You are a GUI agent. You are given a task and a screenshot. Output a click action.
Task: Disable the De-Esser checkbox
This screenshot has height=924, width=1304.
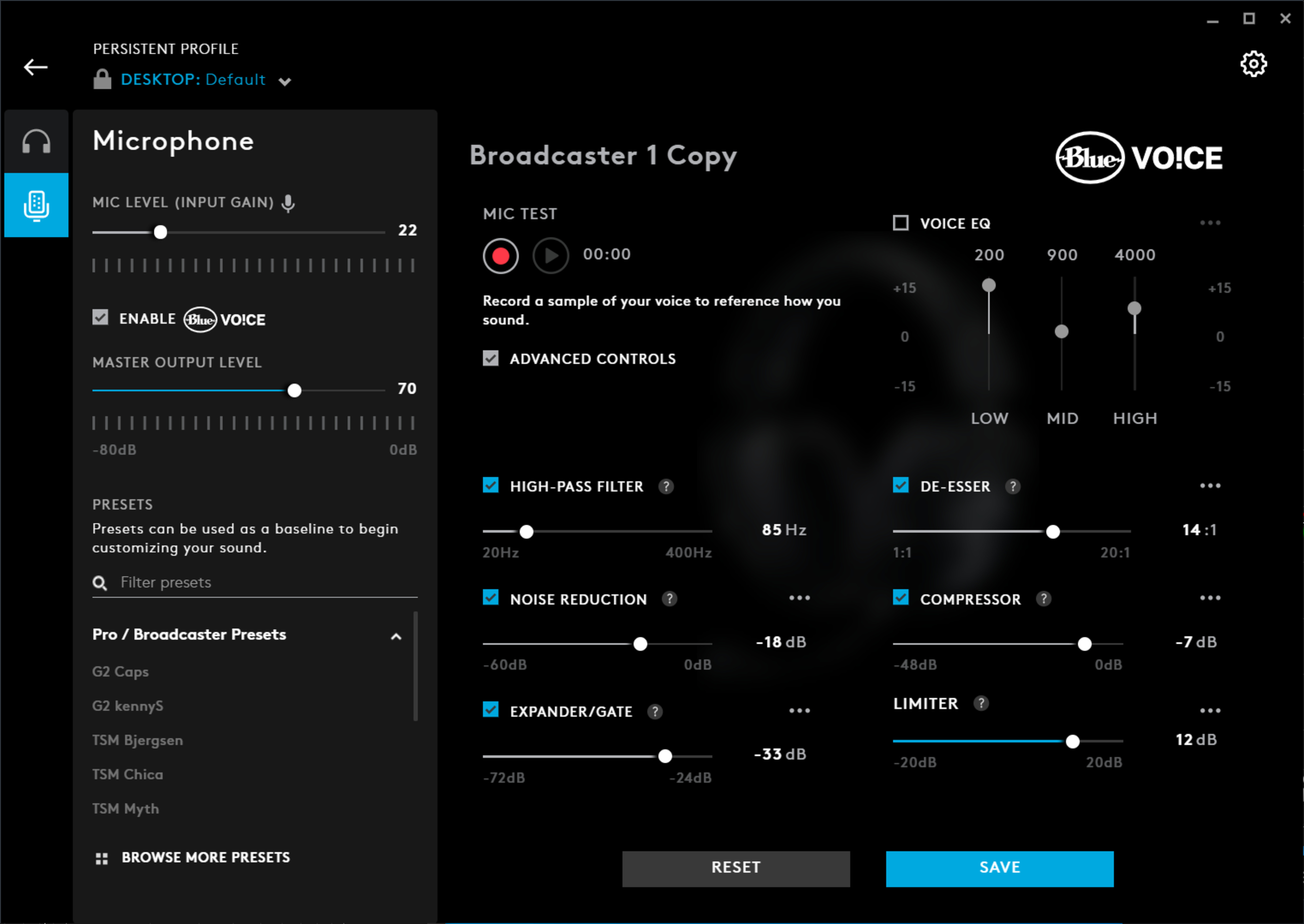pyautogui.click(x=901, y=485)
